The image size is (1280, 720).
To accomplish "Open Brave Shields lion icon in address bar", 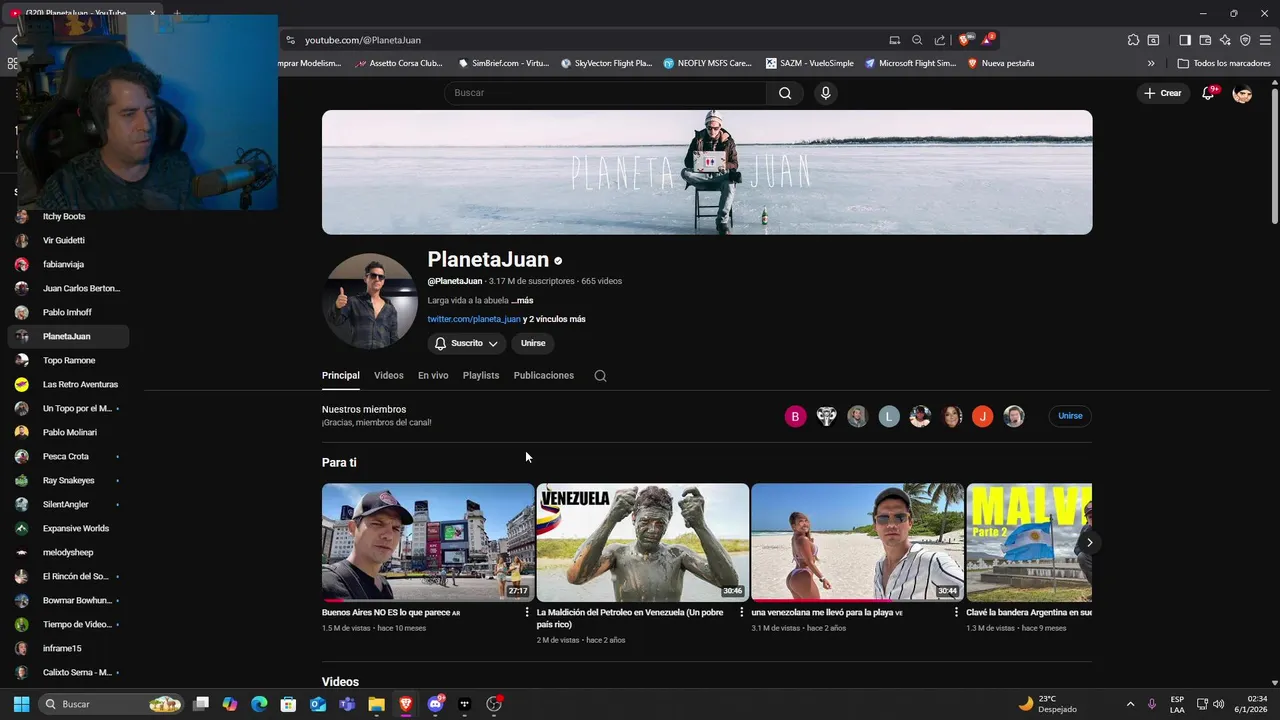I will click(965, 40).
